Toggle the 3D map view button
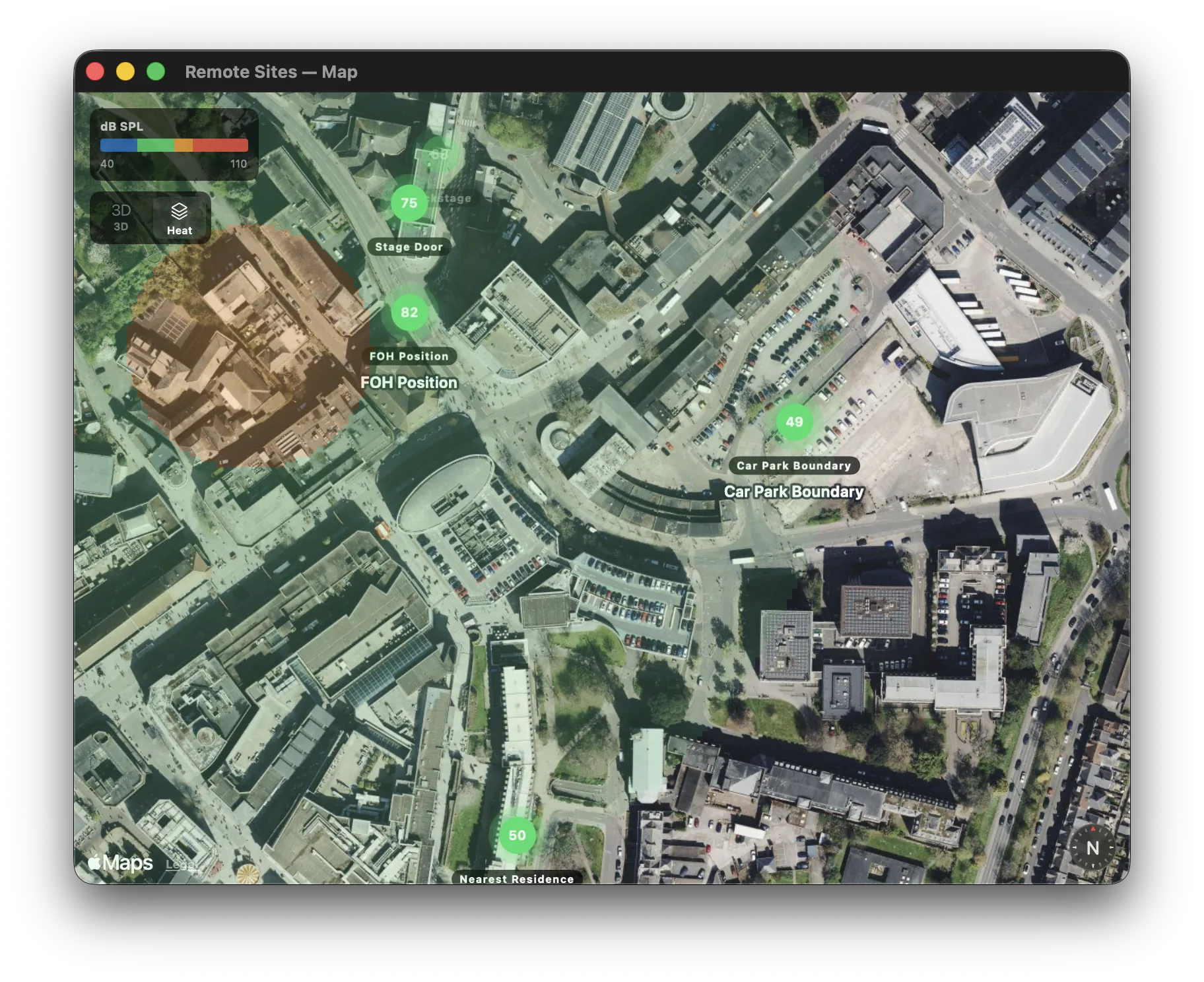The height and width of the screenshot is (982, 1204). tap(121, 218)
